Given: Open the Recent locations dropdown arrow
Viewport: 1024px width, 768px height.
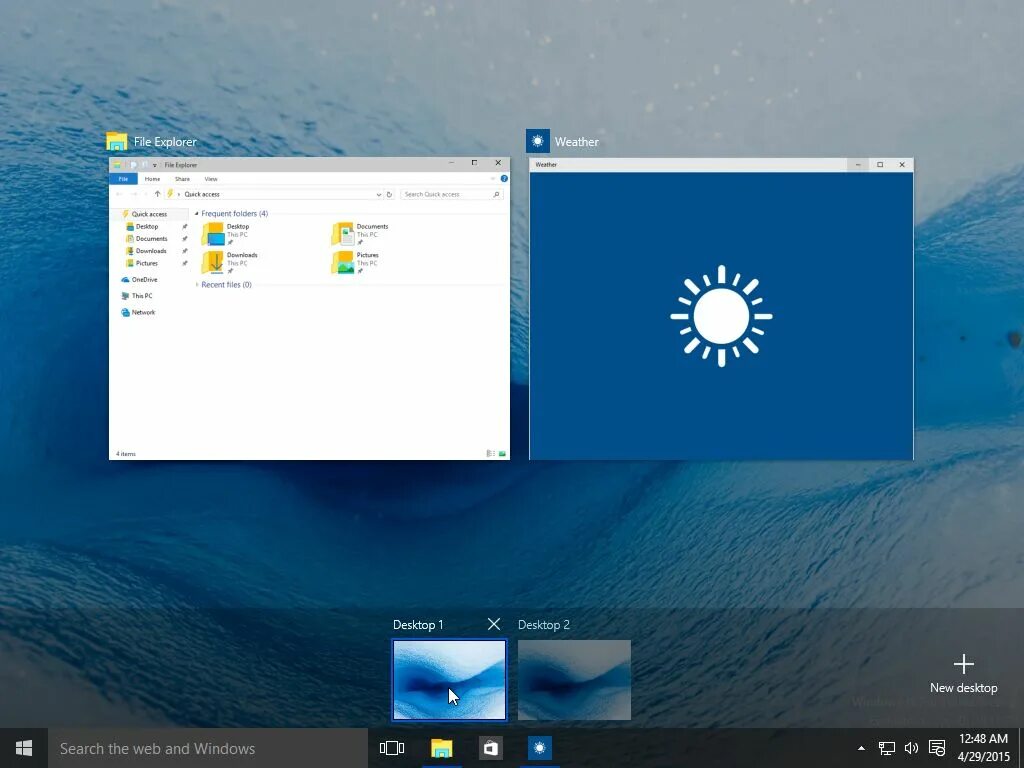Looking at the screenshot, I should 145,195.
